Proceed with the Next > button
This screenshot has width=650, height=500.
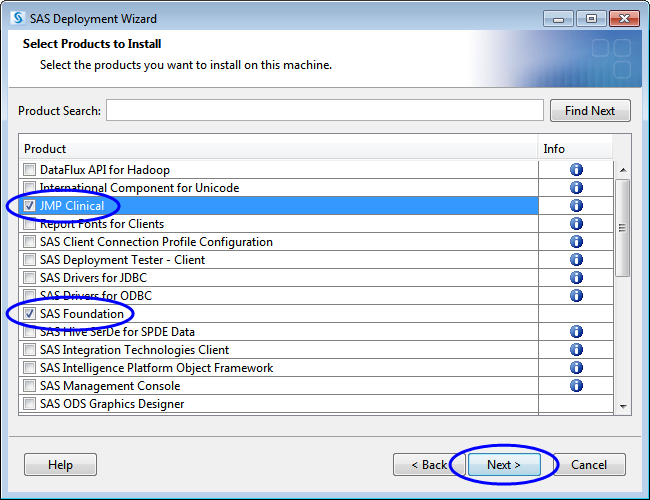504,464
